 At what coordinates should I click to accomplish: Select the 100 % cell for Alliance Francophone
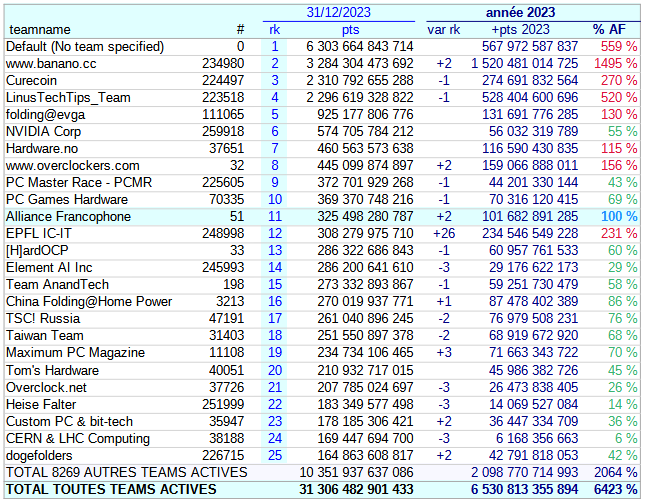pos(619,216)
